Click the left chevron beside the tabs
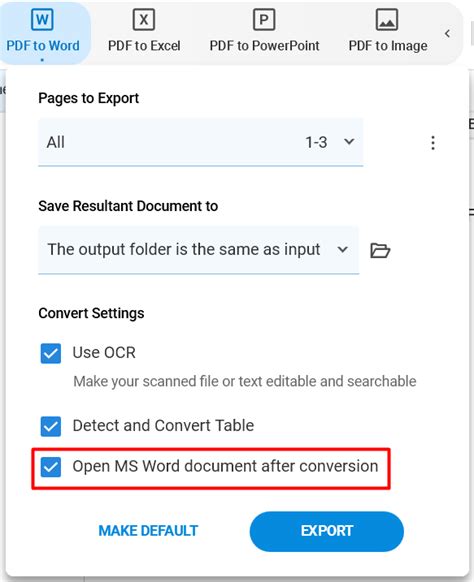Viewport: 474px width, 582px height. pyautogui.click(x=447, y=34)
